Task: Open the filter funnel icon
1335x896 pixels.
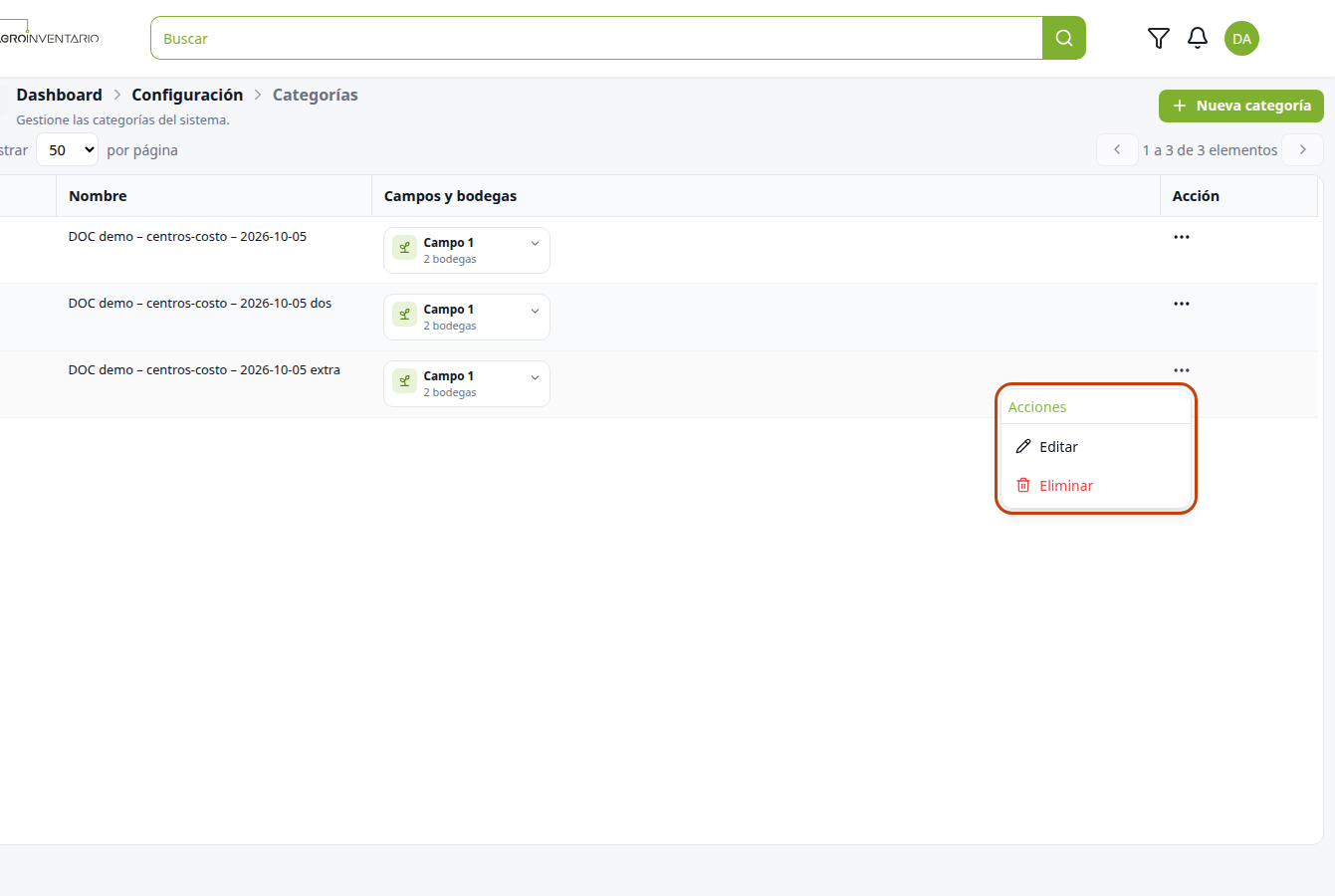Action: pos(1158,38)
